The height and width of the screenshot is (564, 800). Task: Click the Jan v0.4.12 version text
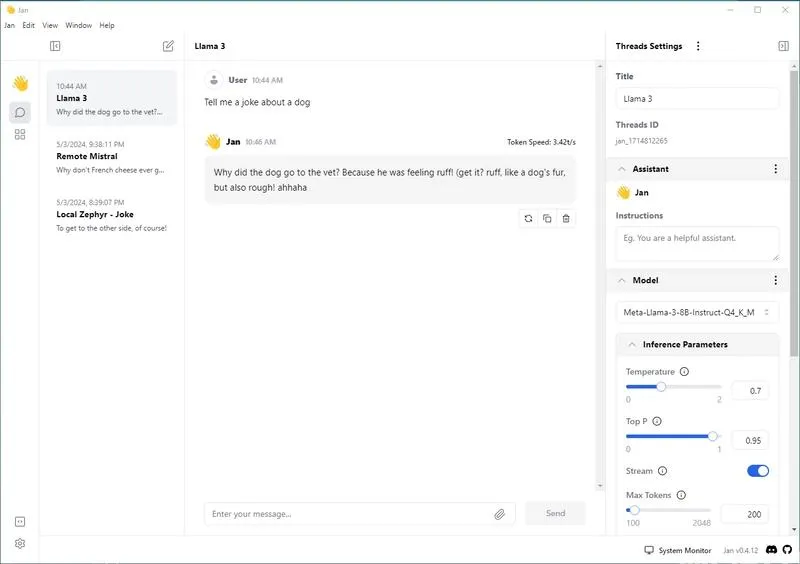[740, 550]
